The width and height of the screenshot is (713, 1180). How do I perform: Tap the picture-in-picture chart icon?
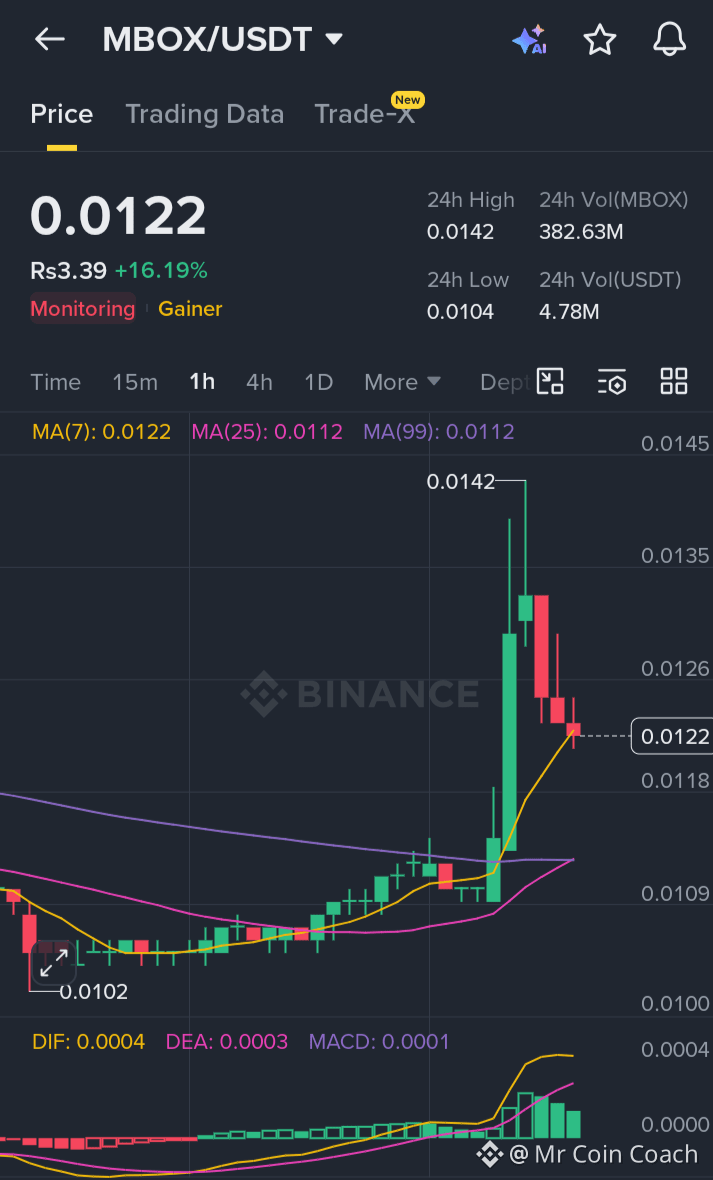point(550,382)
